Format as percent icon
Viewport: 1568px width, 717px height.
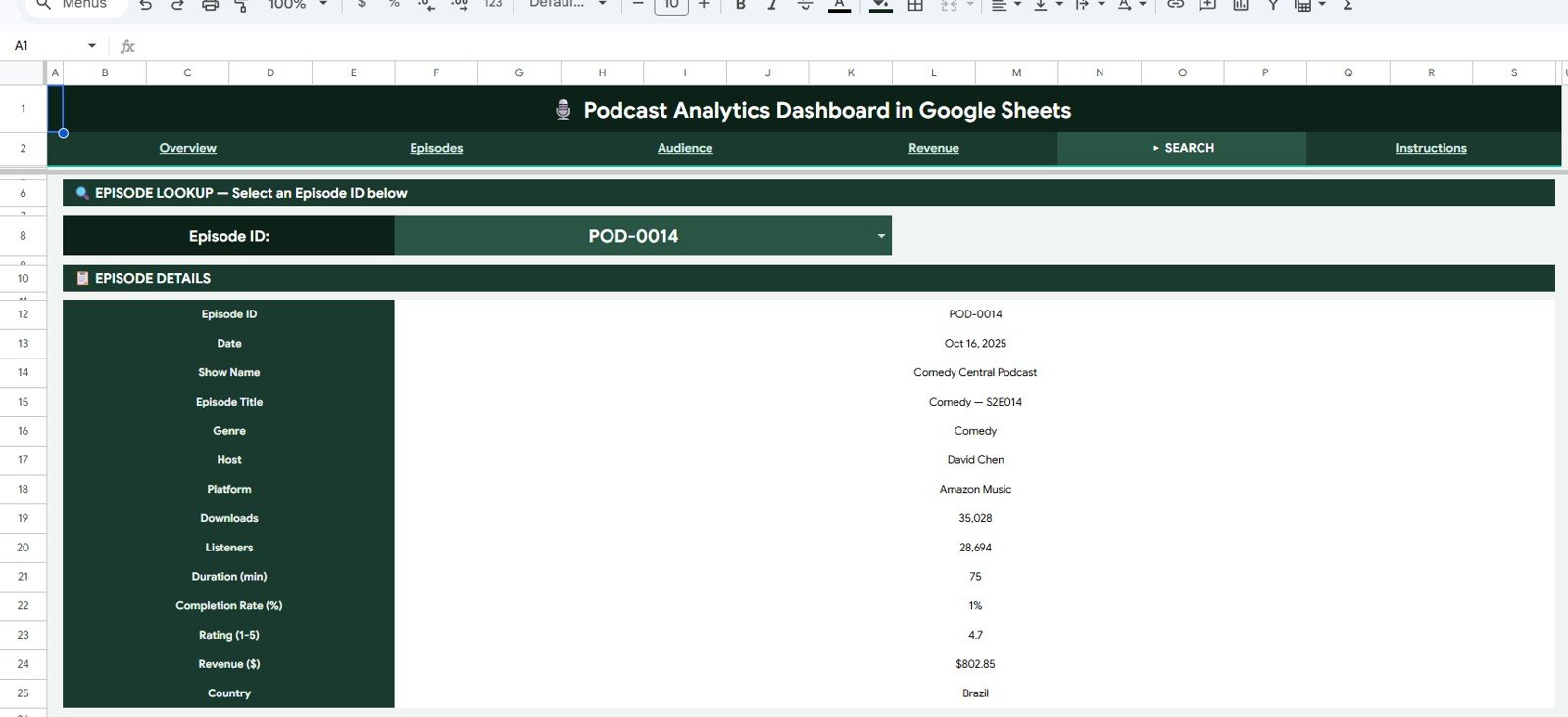click(x=394, y=4)
